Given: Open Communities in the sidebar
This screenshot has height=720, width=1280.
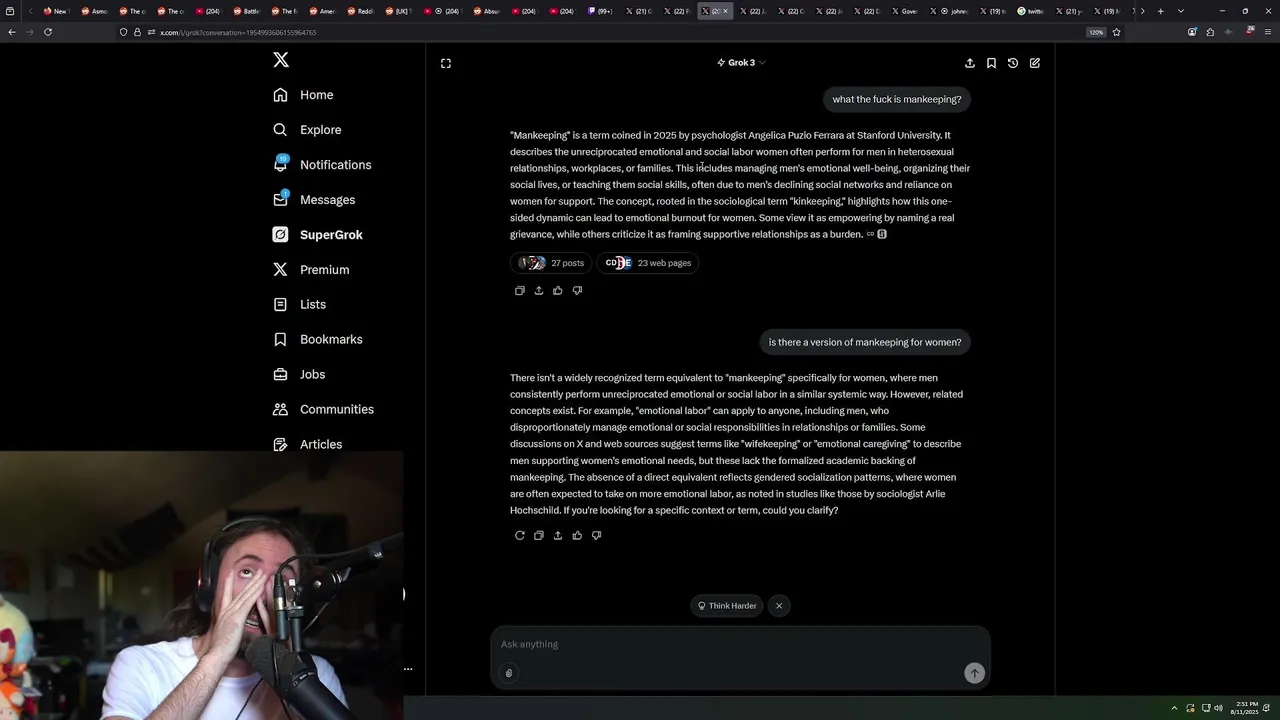Looking at the screenshot, I should click(323, 409).
